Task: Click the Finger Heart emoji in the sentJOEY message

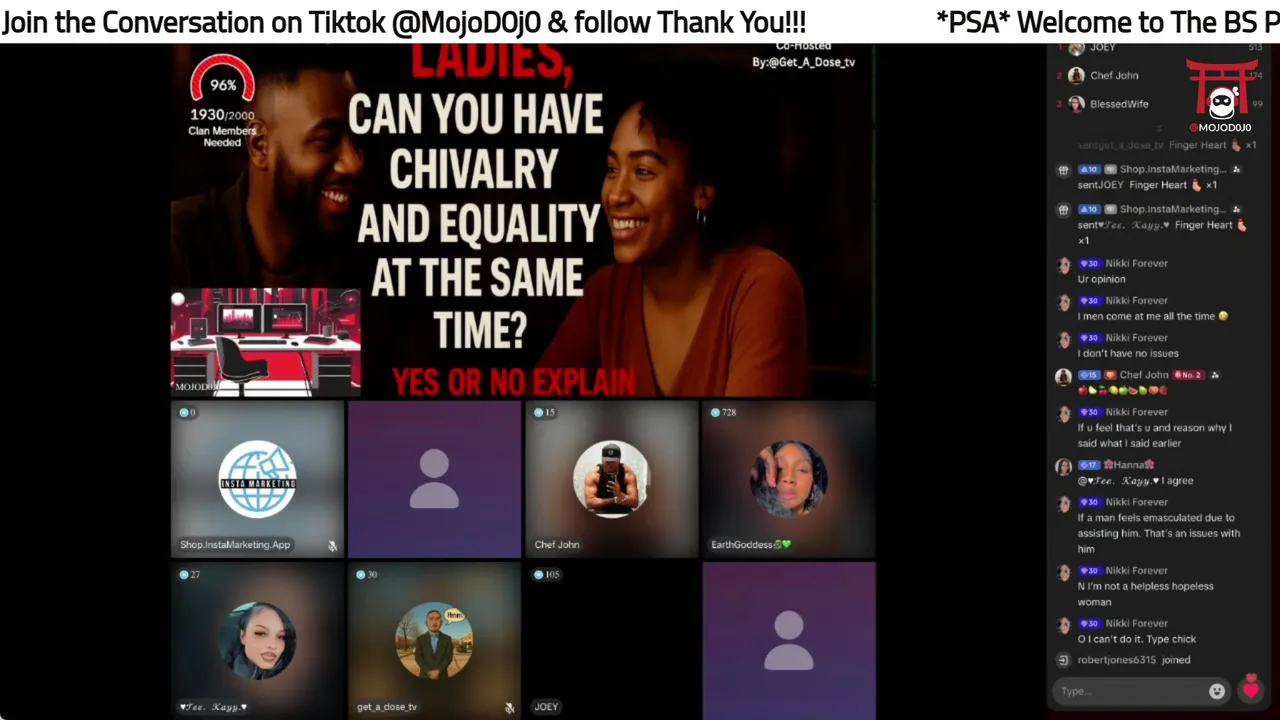Action: coord(1196,185)
